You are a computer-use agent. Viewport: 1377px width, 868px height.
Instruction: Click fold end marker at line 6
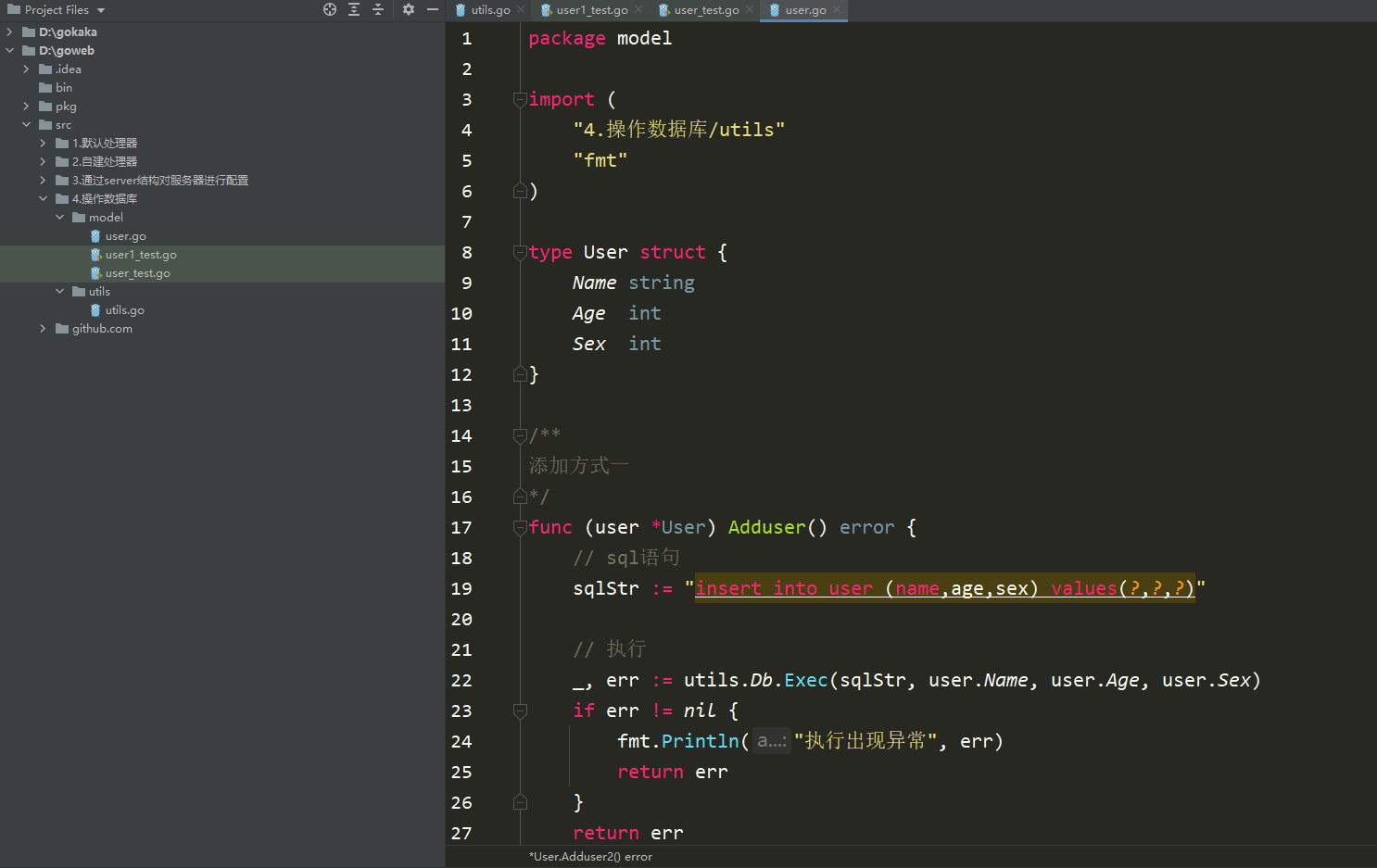click(520, 191)
